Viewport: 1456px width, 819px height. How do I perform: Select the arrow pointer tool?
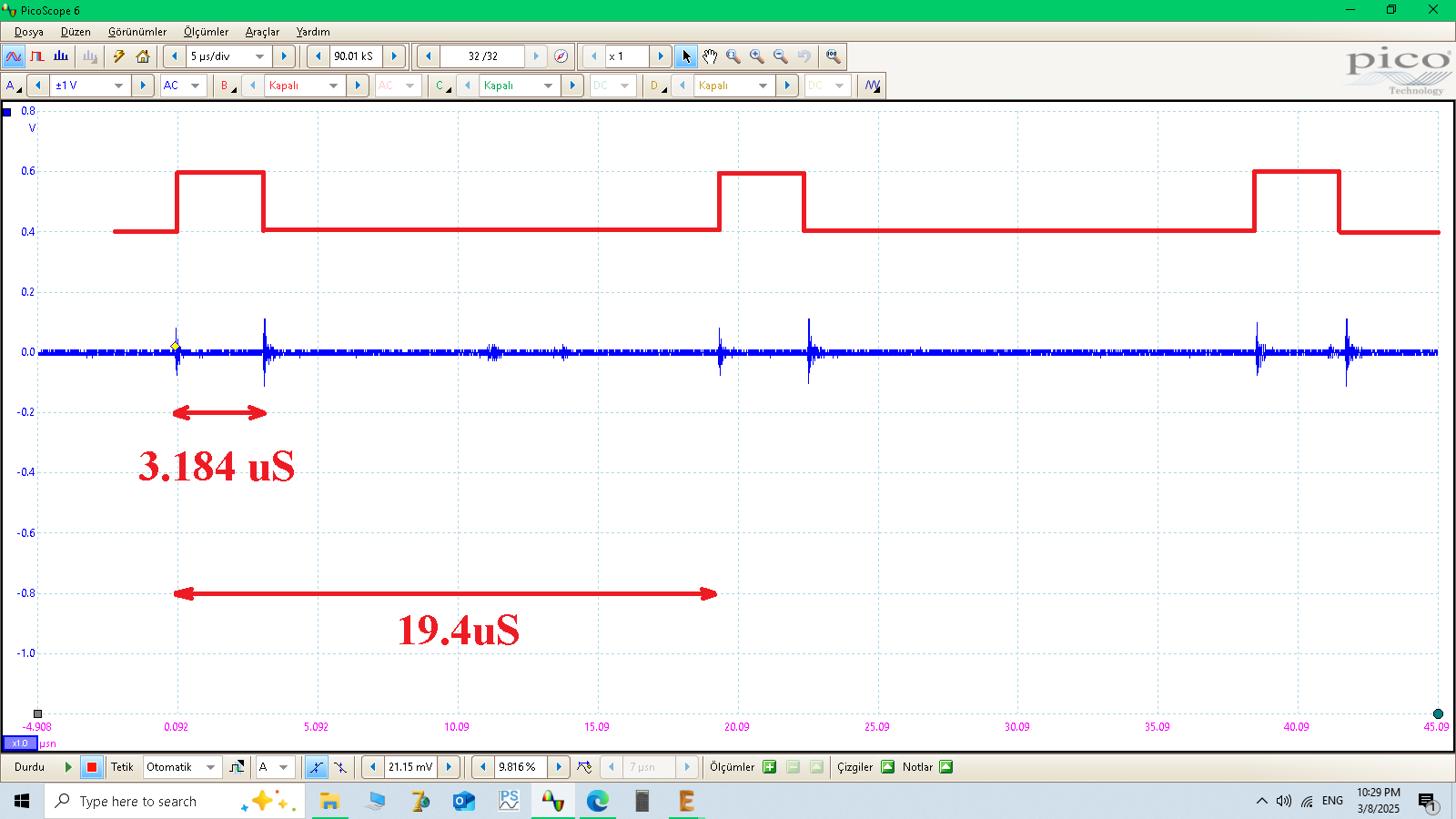(686, 56)
